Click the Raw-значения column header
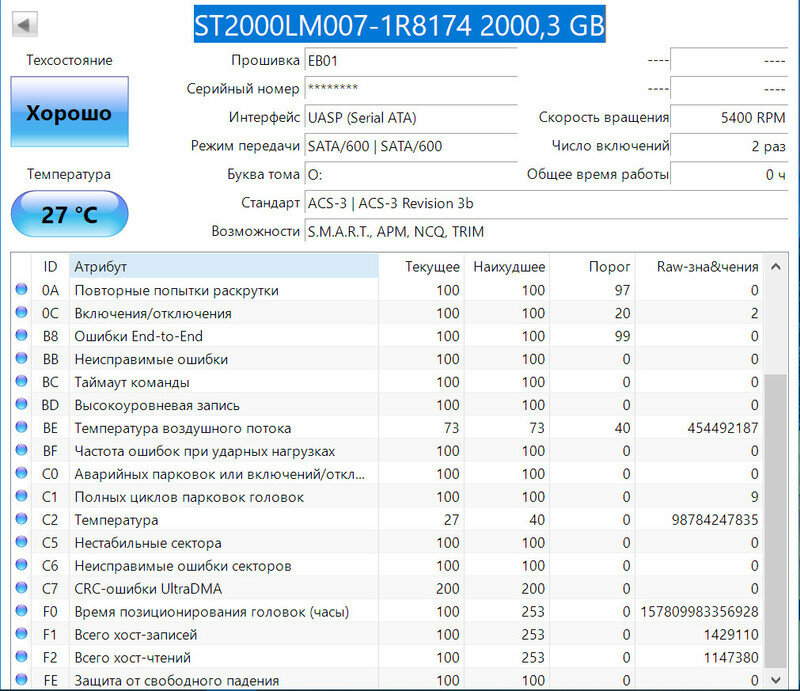 coord(699,266)
